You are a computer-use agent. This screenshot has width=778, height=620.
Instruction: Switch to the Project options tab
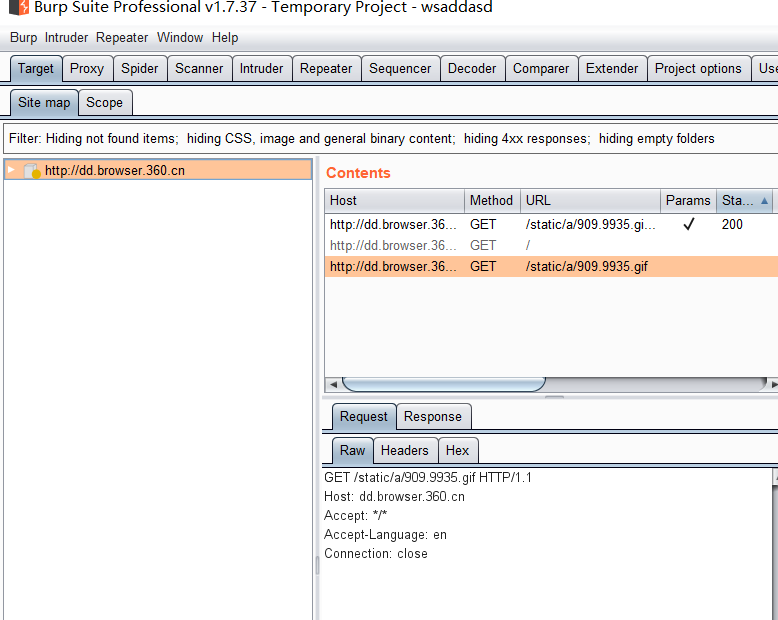[698, 68]
